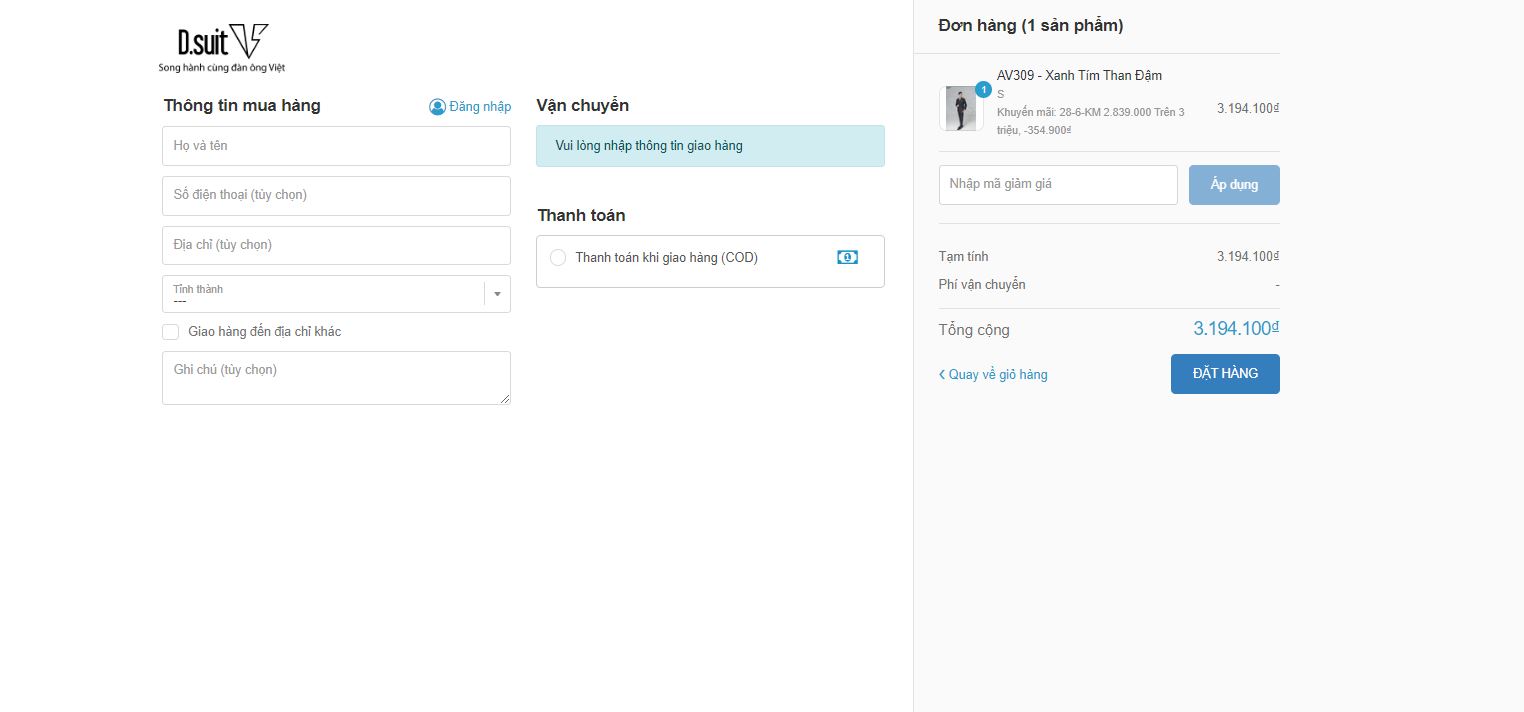Select Thanh toán khi giao hàng (COD) radio
This screenshot has width=1524, height=712.
coord(558,258)
